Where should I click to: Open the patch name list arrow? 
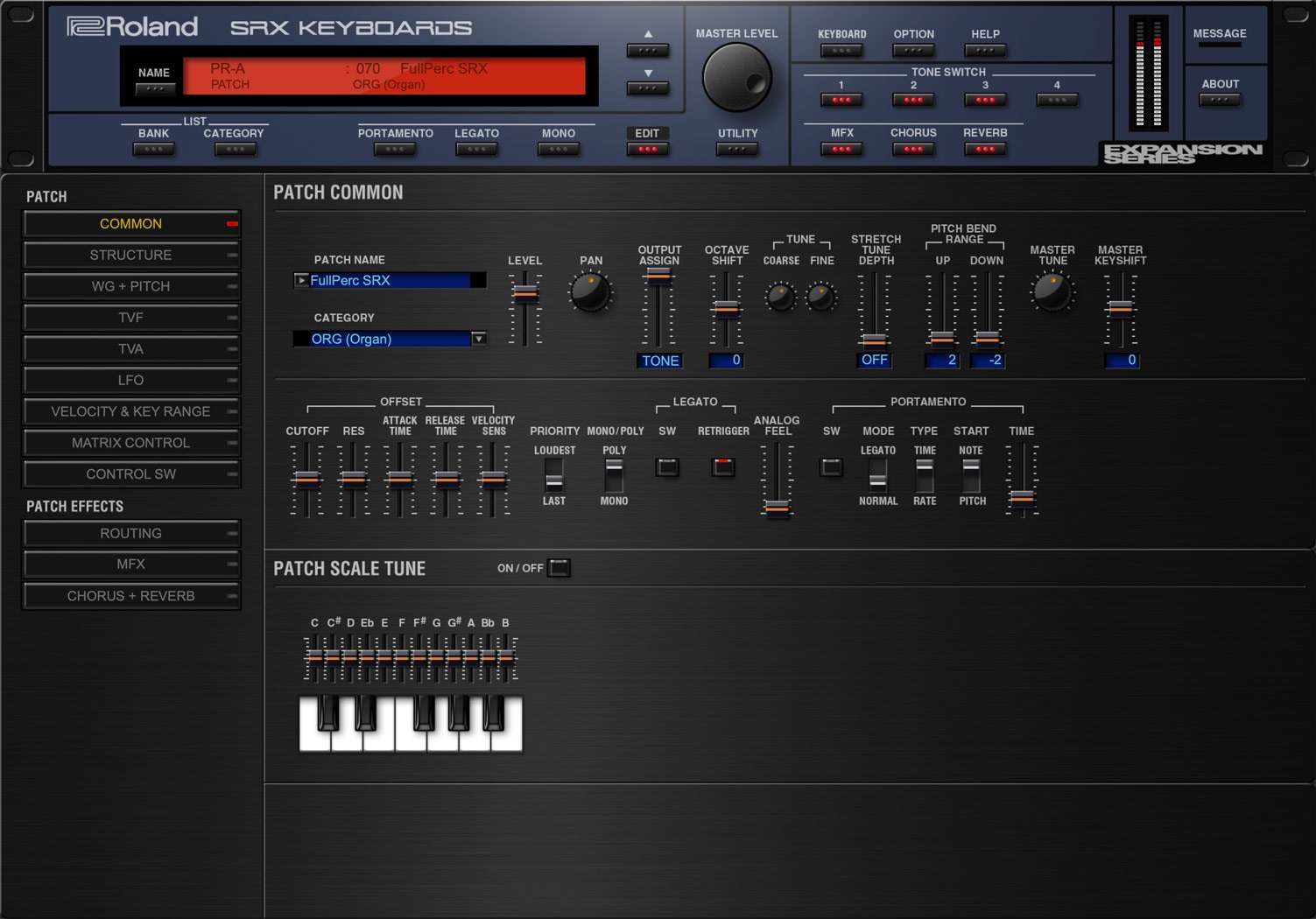click(x=301, y=280)
